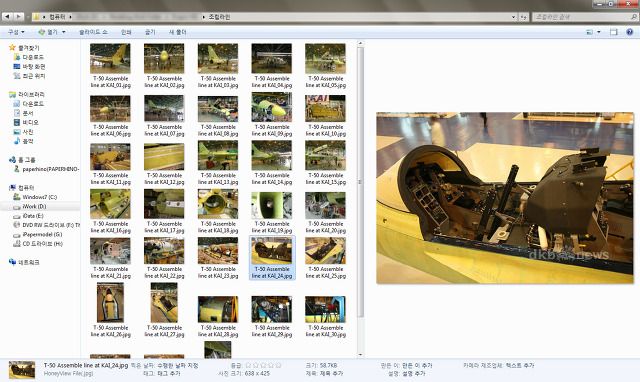Select 즐겨찾기 (Favorites) in sidebar
This screenshot has height=382, width=640.
click(x=24, y=48)
